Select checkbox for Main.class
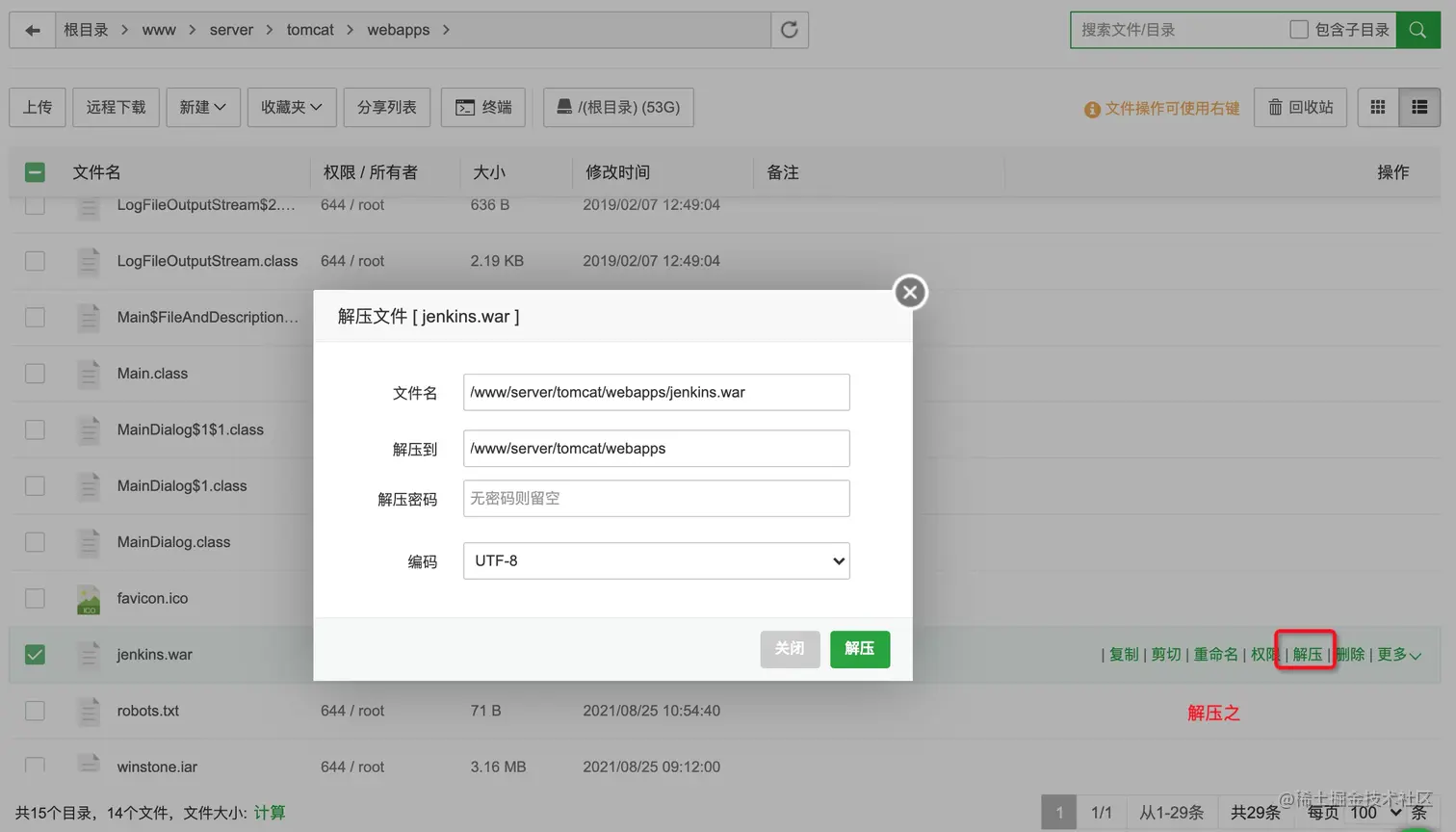The image size is (1456, 832). pos(35,374)
